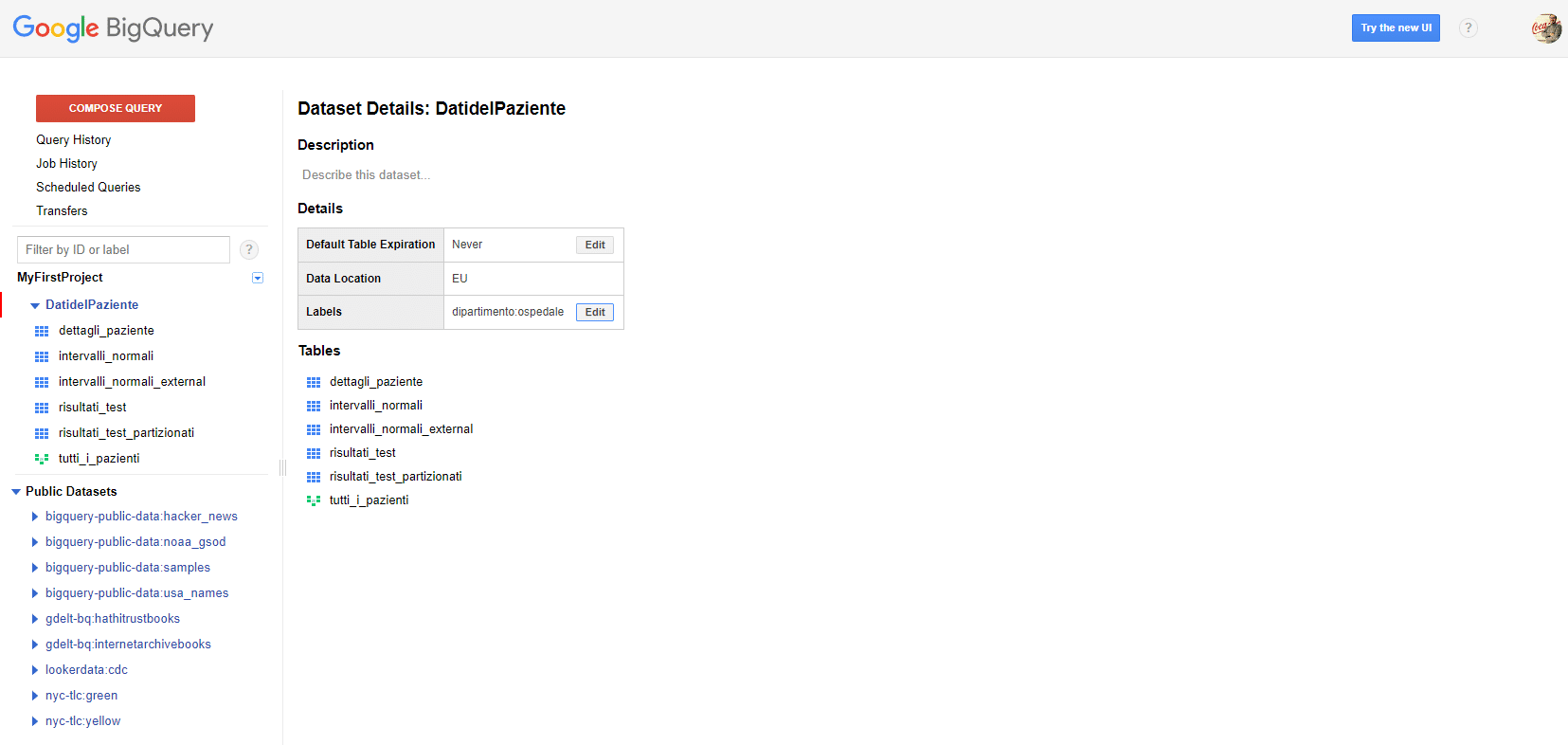The width and height of the screenshot is (1568, 745).
Task: Open Query History
Action: coord(74,139)
